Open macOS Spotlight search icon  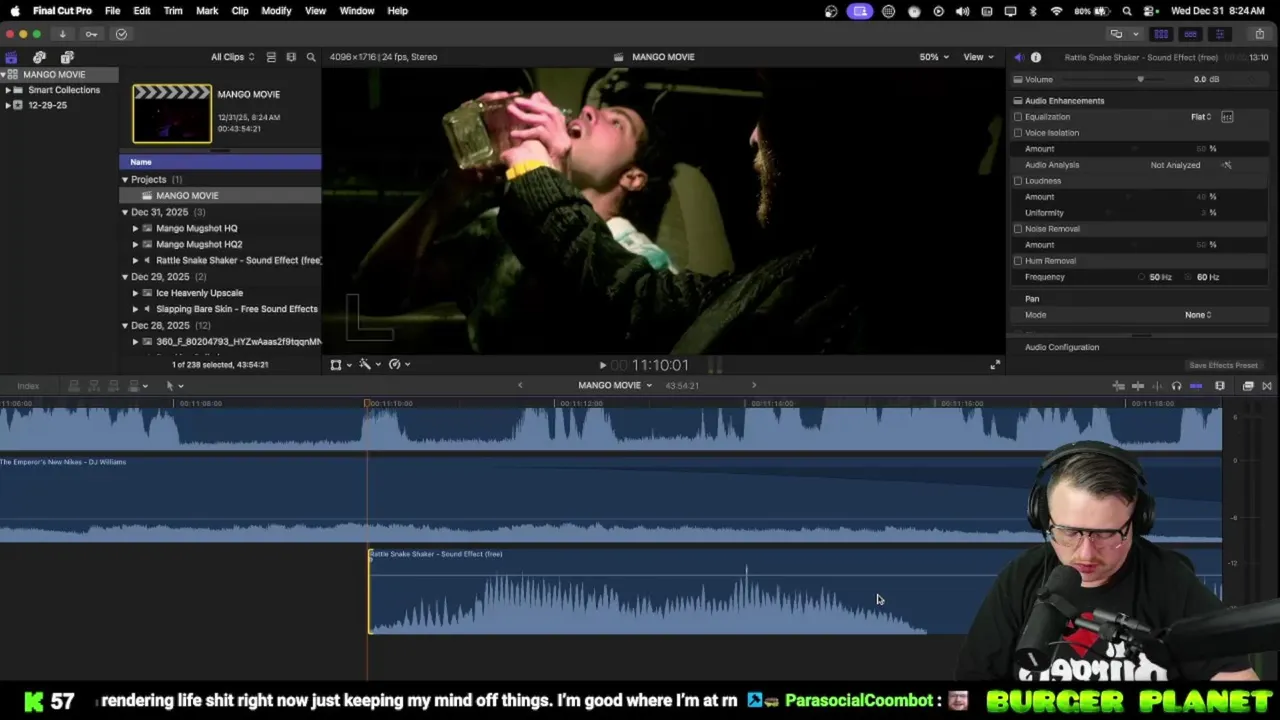[1127, 11]
